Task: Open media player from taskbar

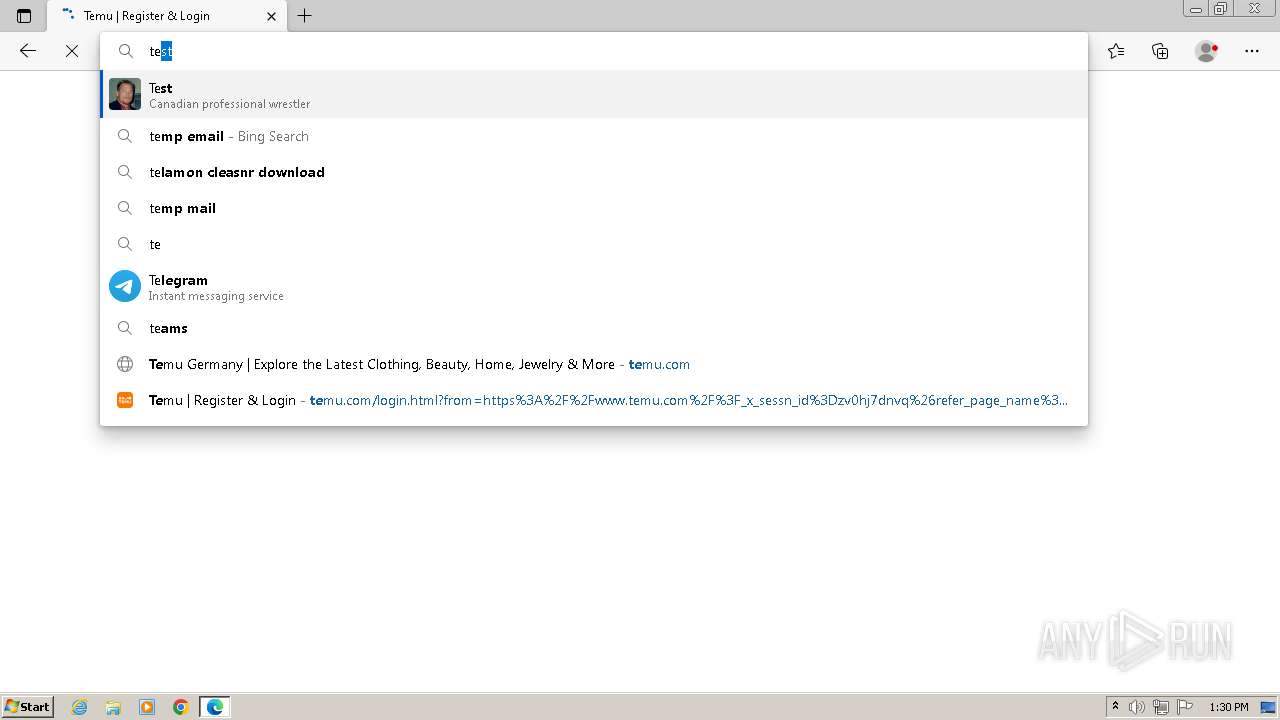Action: point(147,707)
